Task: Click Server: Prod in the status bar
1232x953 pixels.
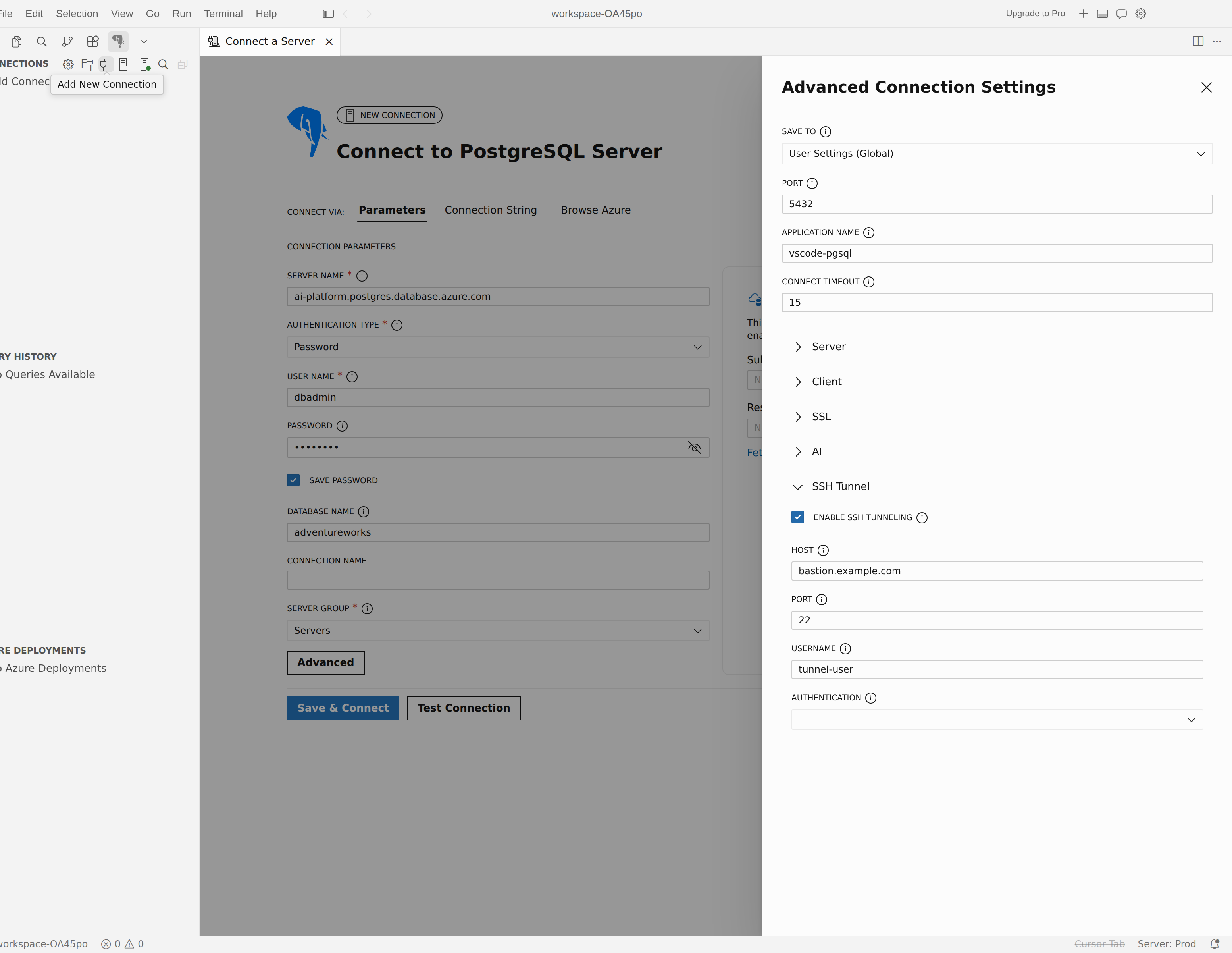Action: pyautogui.click(x=1167, y=944)
